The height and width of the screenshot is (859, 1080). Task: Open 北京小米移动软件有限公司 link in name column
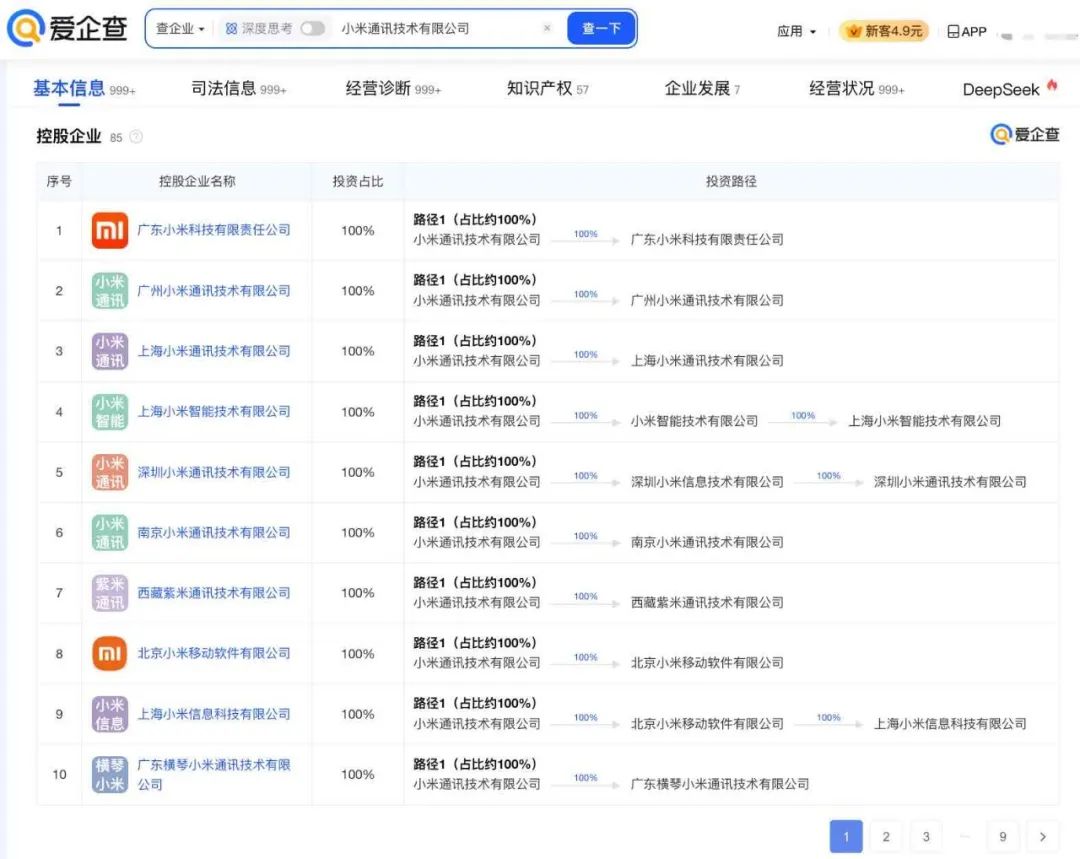(214, 653)
